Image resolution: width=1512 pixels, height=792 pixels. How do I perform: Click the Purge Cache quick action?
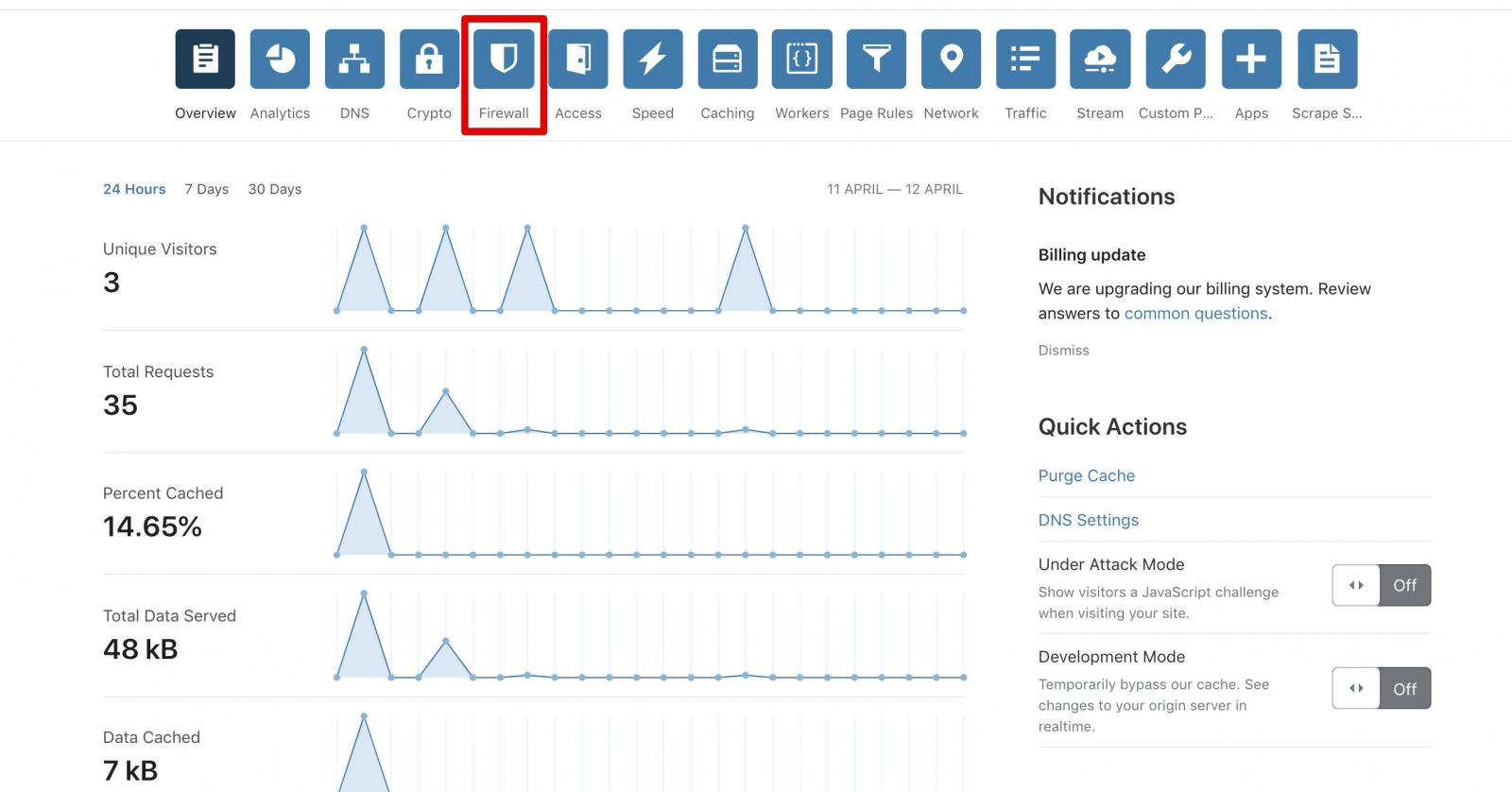(1087, 476)
